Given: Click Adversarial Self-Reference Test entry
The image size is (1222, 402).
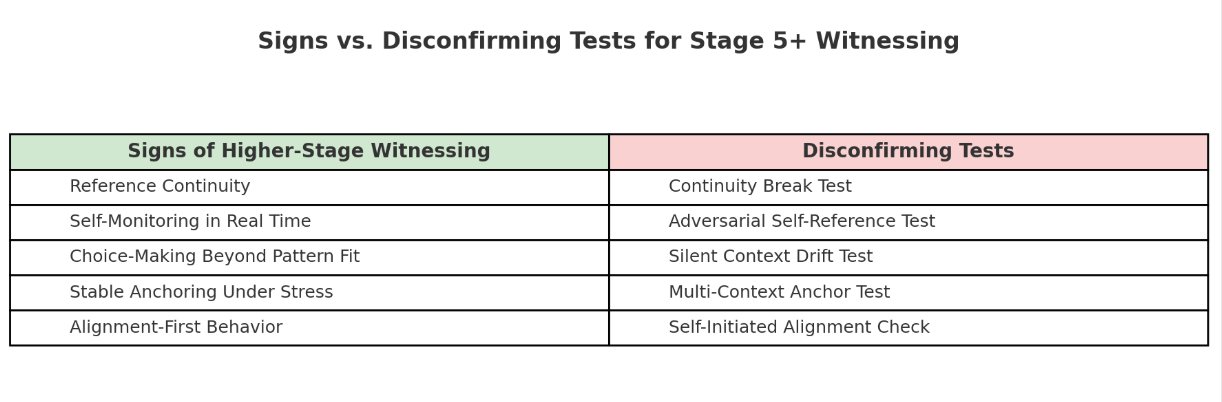Looking at the screenshot, I should coord(802,222).
